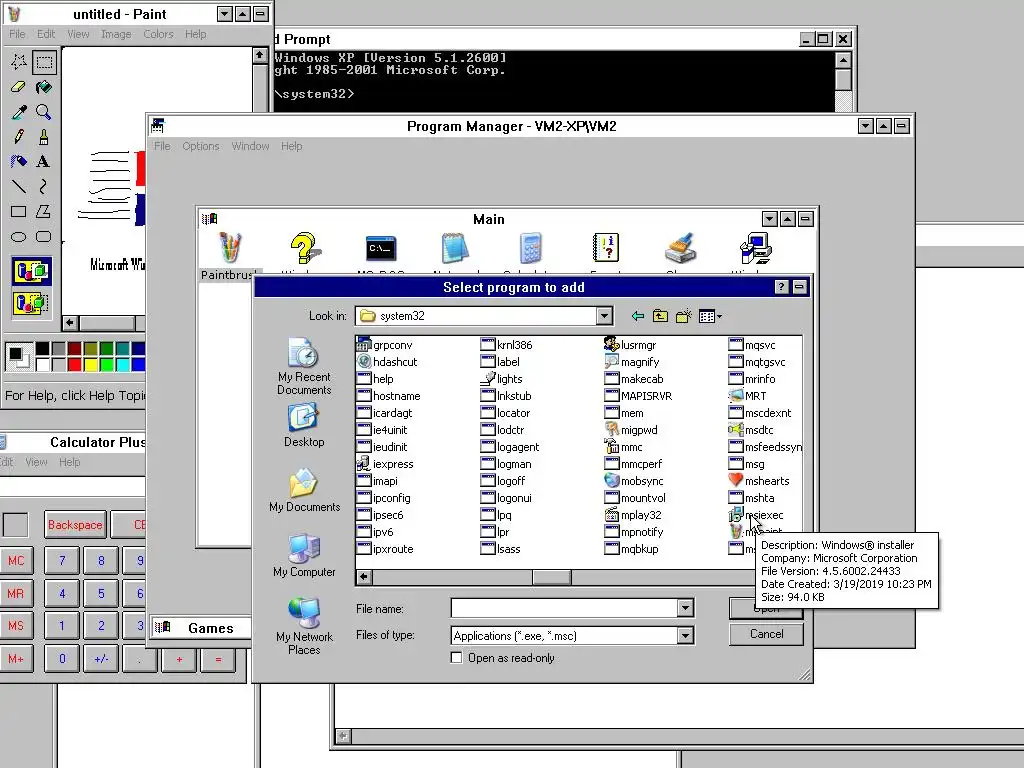Pick the Pencil tool in Paint

pos(19,136)
